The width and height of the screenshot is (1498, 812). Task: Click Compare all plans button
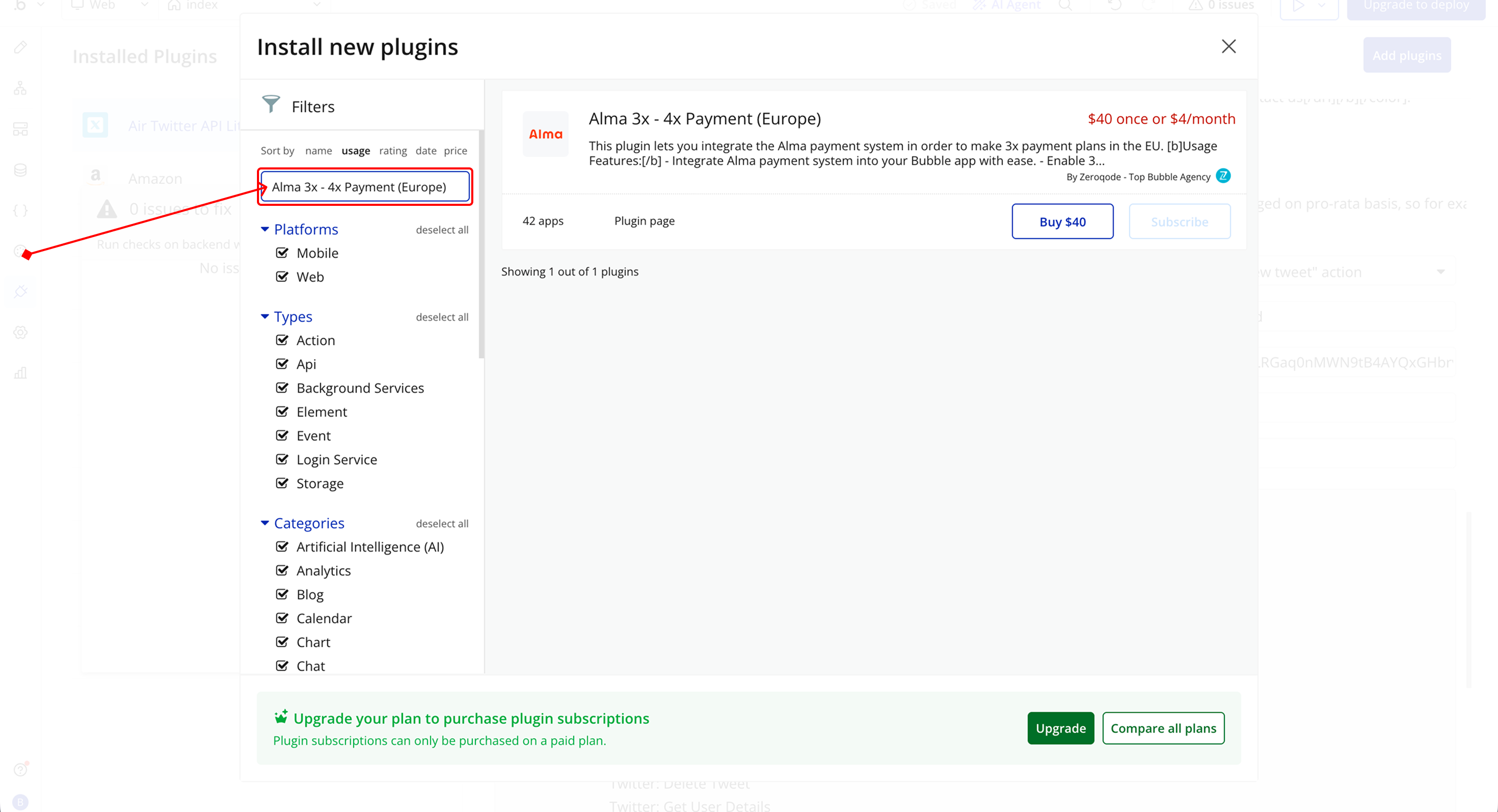[x=1163, y=728]
